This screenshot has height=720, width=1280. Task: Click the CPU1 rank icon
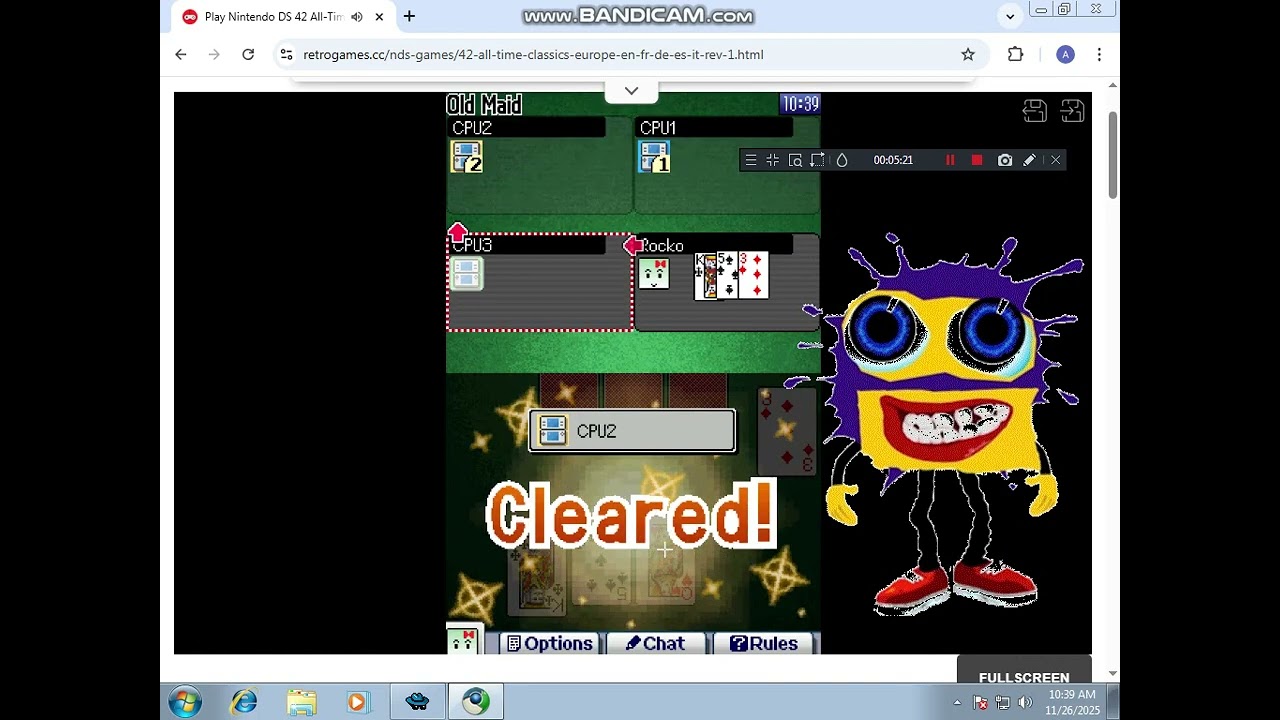[654, 157]
